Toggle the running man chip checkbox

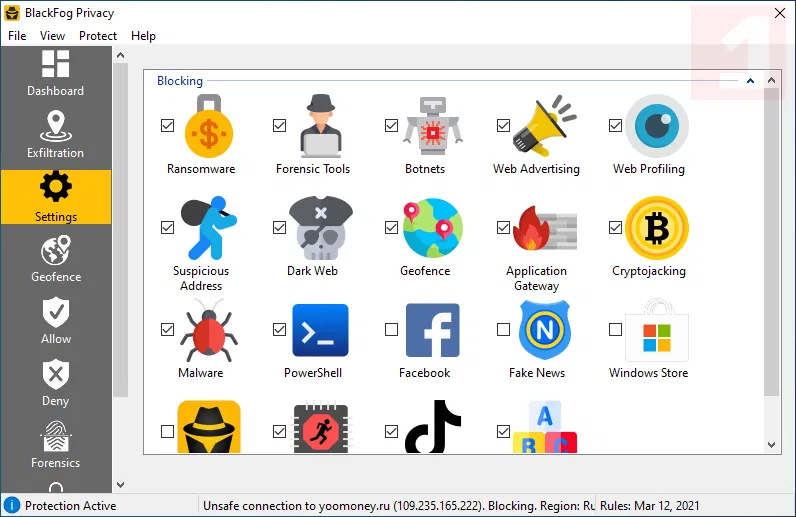279,432
